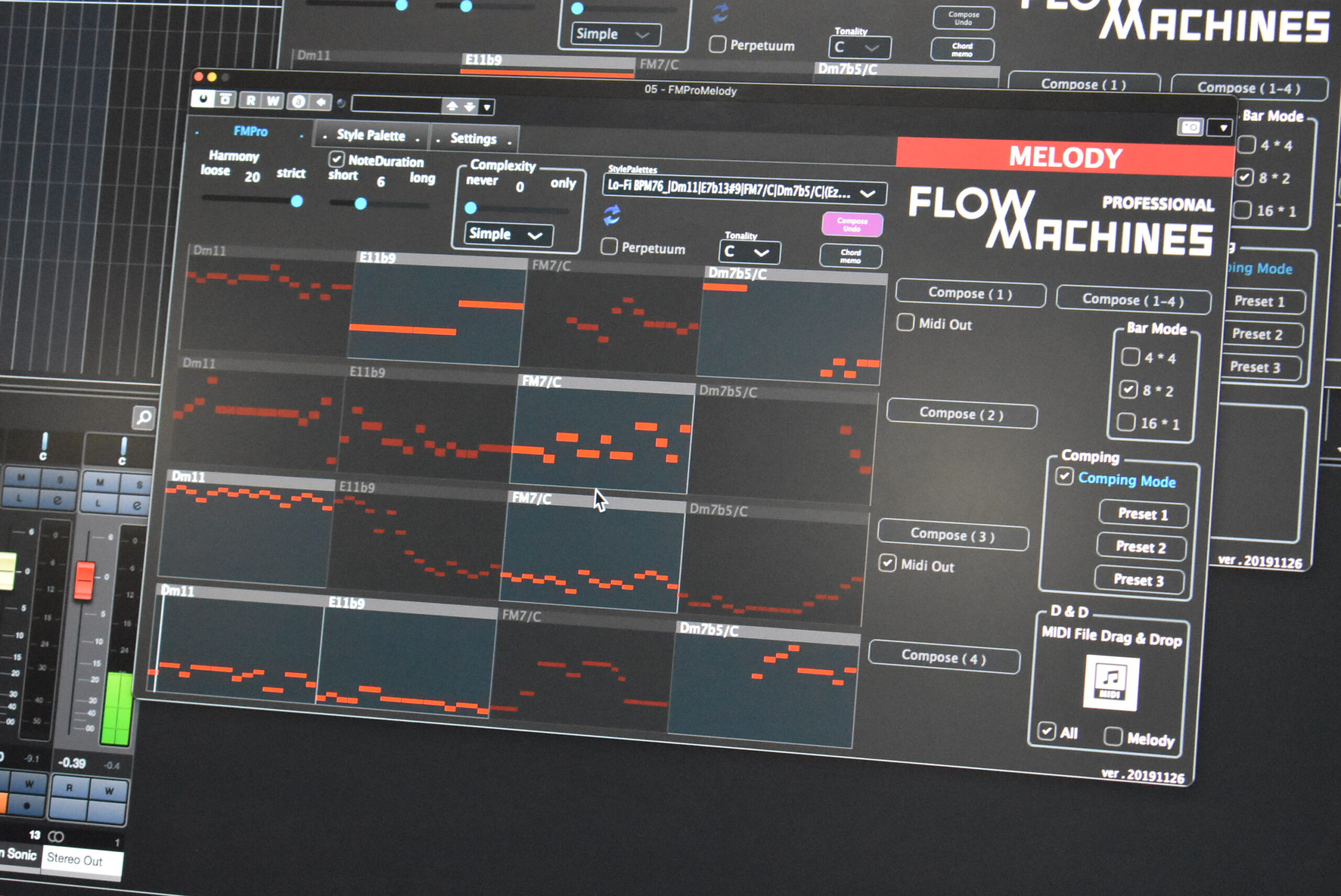This screenshot has width=1341, height=896.
Task: Load the previous preset with up arrow
Action: (x=452, y=106)
